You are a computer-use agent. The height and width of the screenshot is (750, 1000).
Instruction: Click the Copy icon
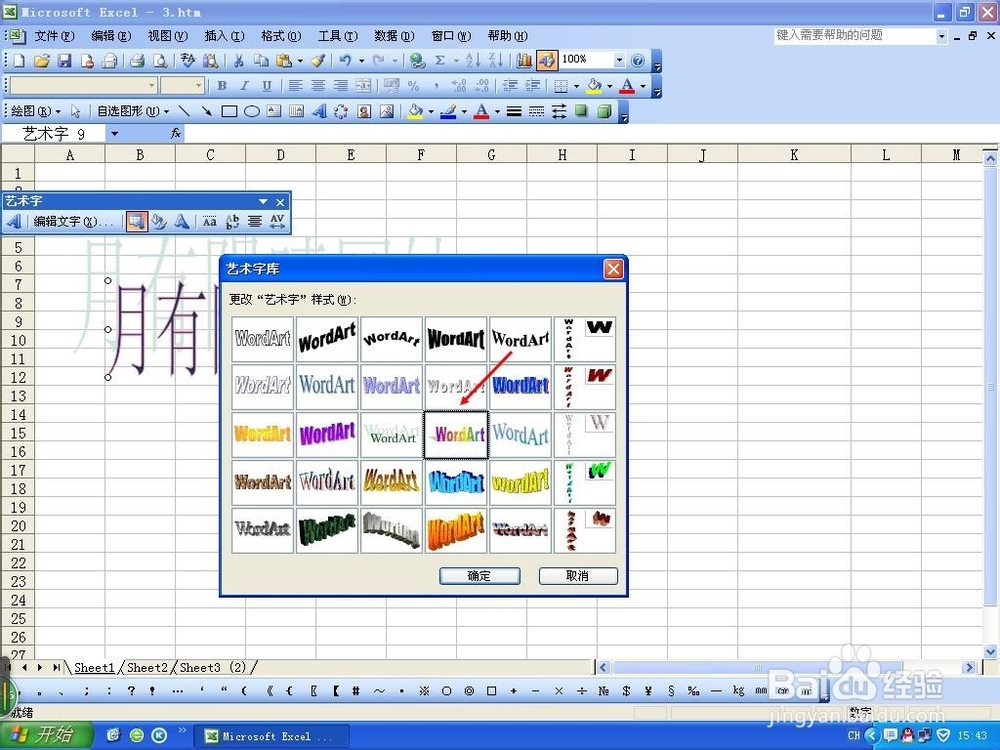261,61
